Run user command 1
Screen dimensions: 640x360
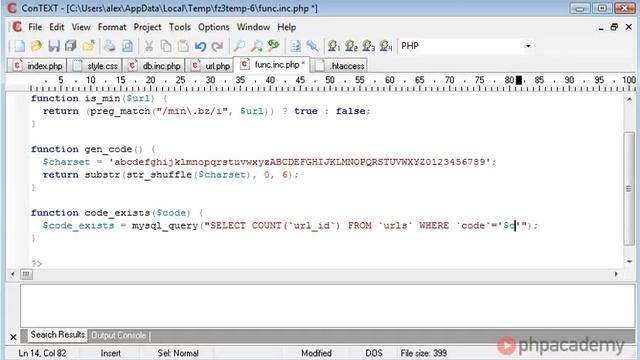point(334,46)
